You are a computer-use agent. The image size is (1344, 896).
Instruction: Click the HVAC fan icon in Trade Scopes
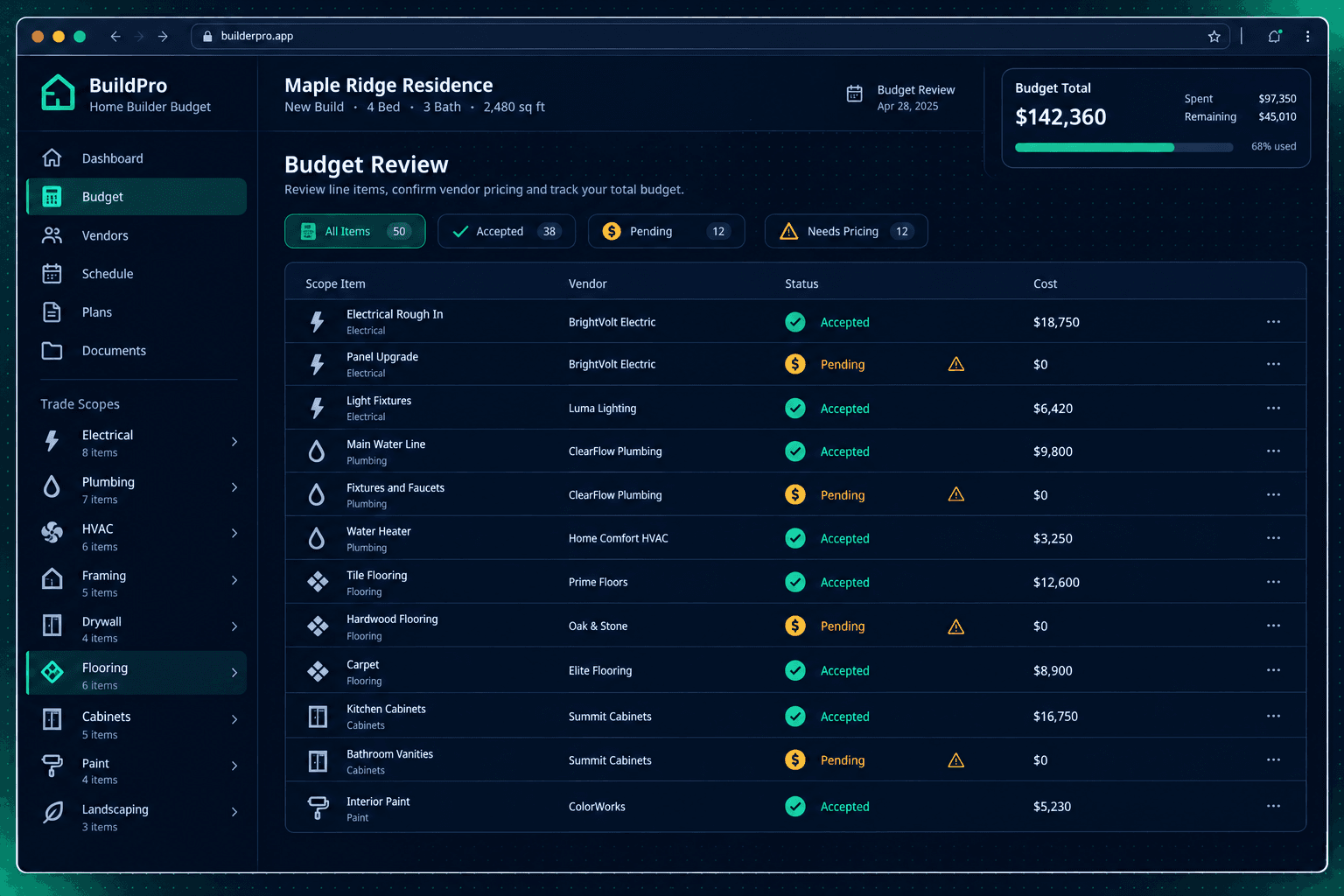(x=52, y=533)
